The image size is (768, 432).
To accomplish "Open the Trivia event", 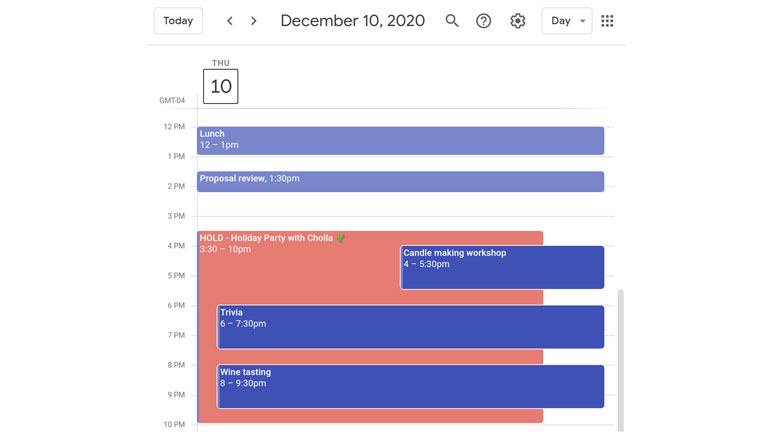I will click(x=410, y=327).
